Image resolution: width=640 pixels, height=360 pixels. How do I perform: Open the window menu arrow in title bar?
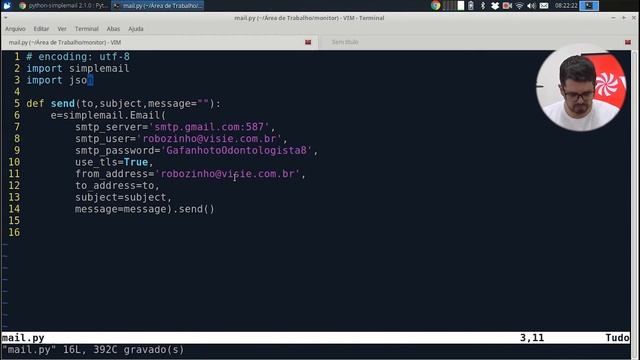pos(5,18)
